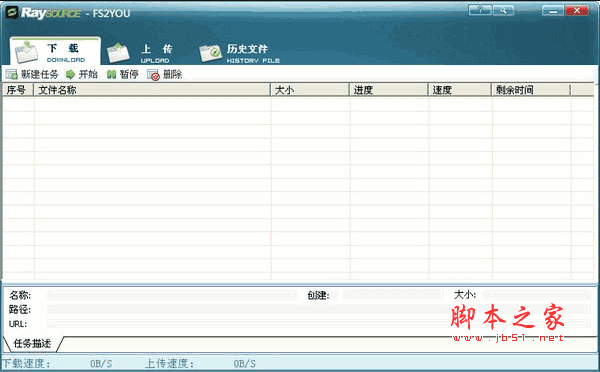Open the 历史文件 History File tab

[x=240, y=54]
